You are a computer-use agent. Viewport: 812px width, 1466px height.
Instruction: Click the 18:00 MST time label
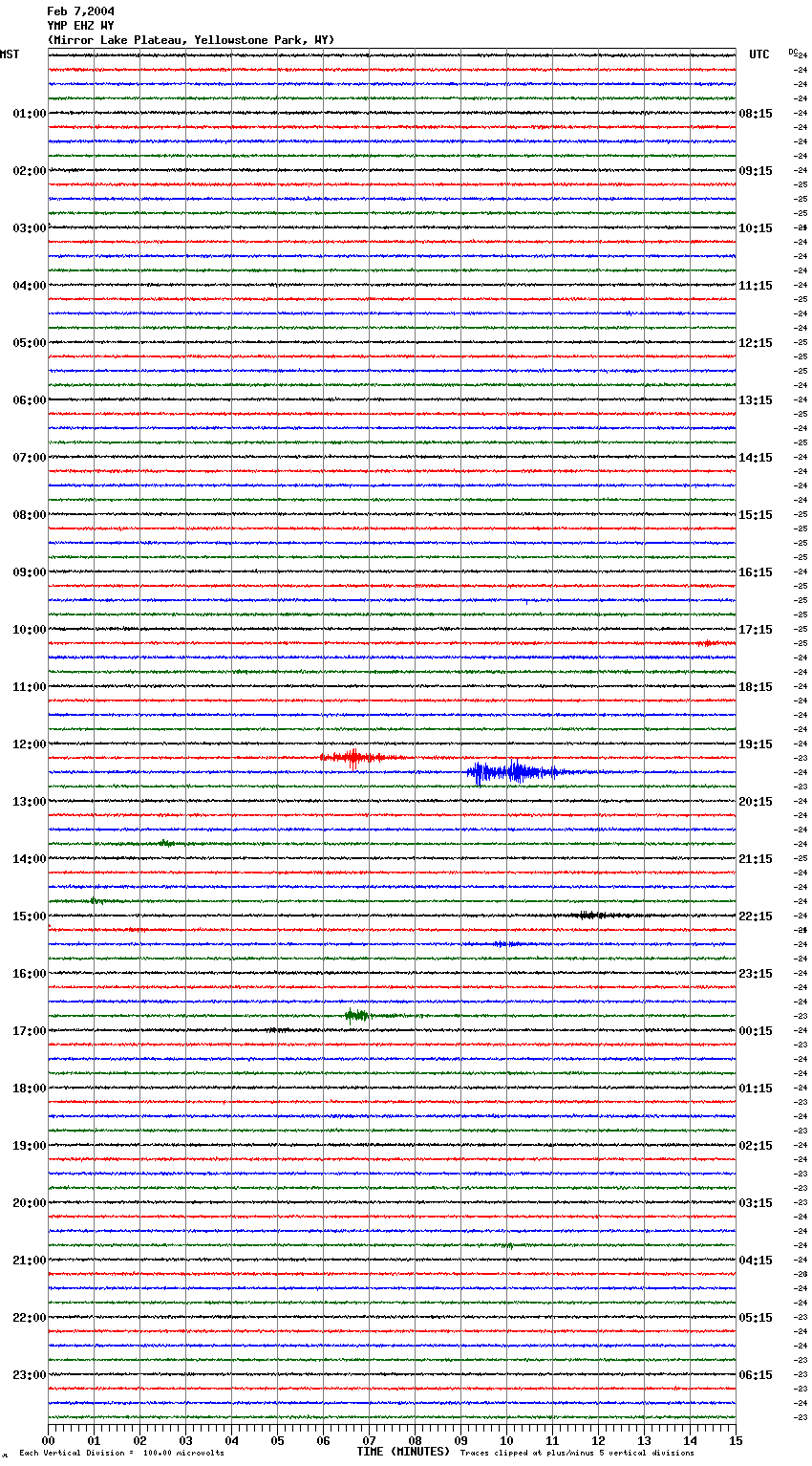tap(30, 1089)
